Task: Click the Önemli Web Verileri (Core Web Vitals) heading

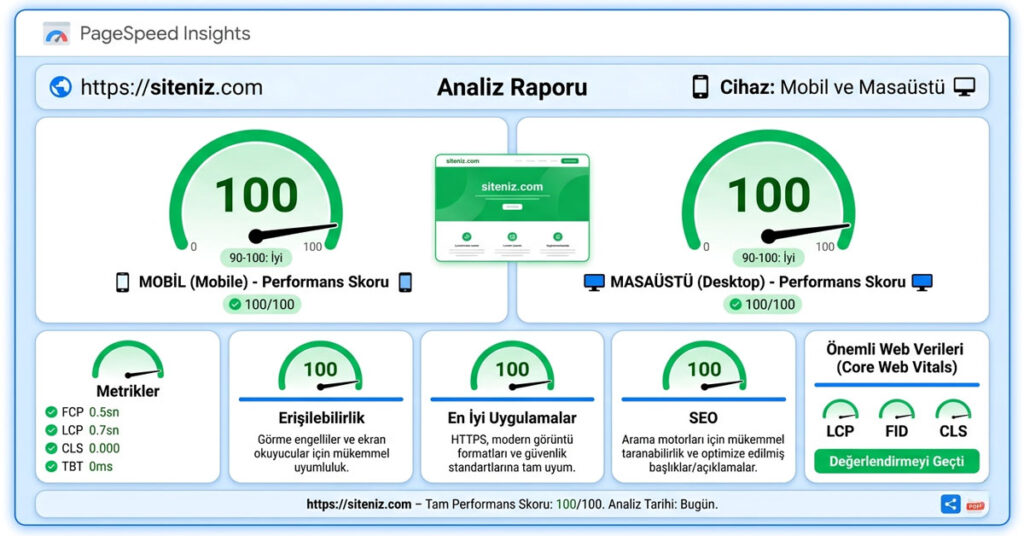Action: tap(897, 358)
